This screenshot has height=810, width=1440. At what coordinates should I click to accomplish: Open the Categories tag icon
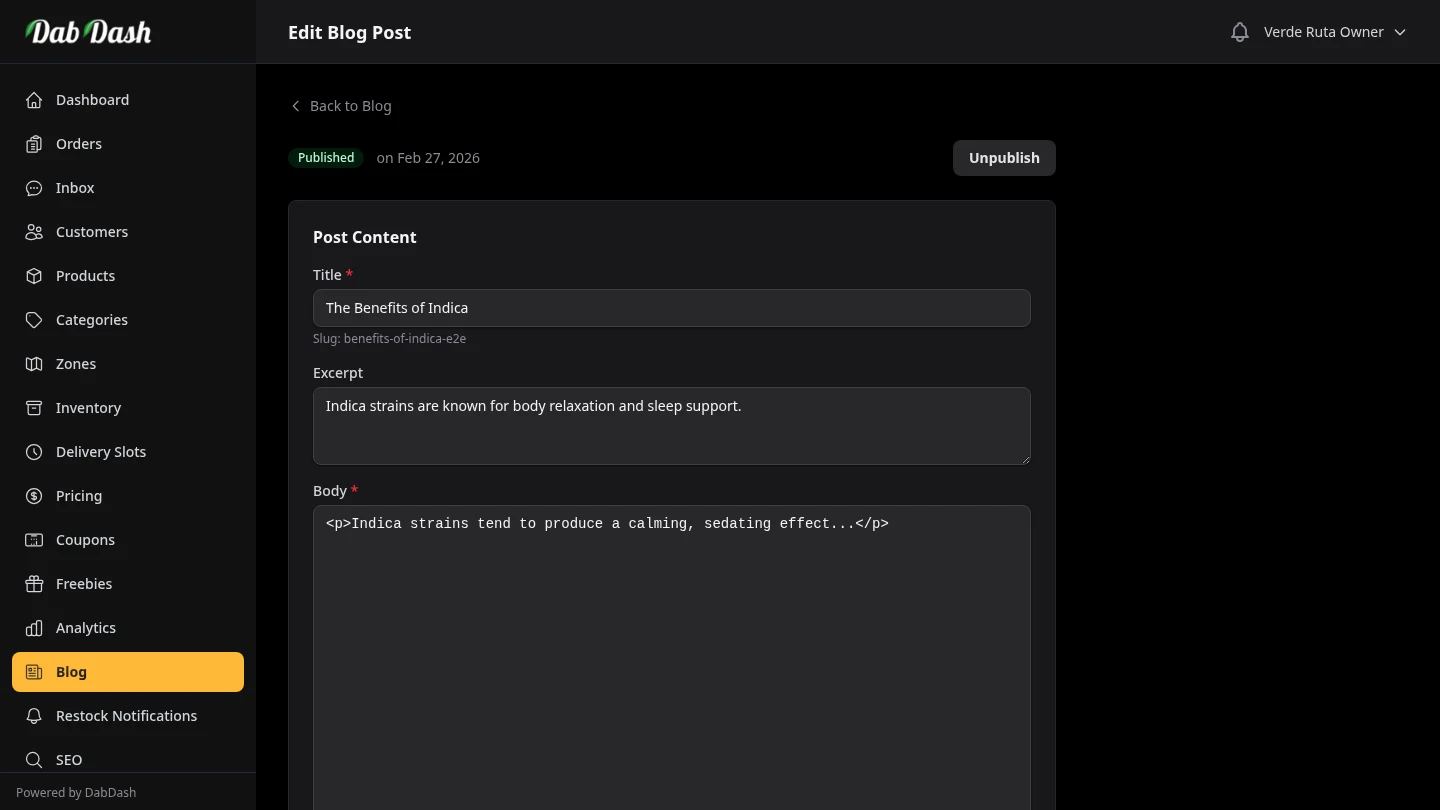[x=34, y=319]
